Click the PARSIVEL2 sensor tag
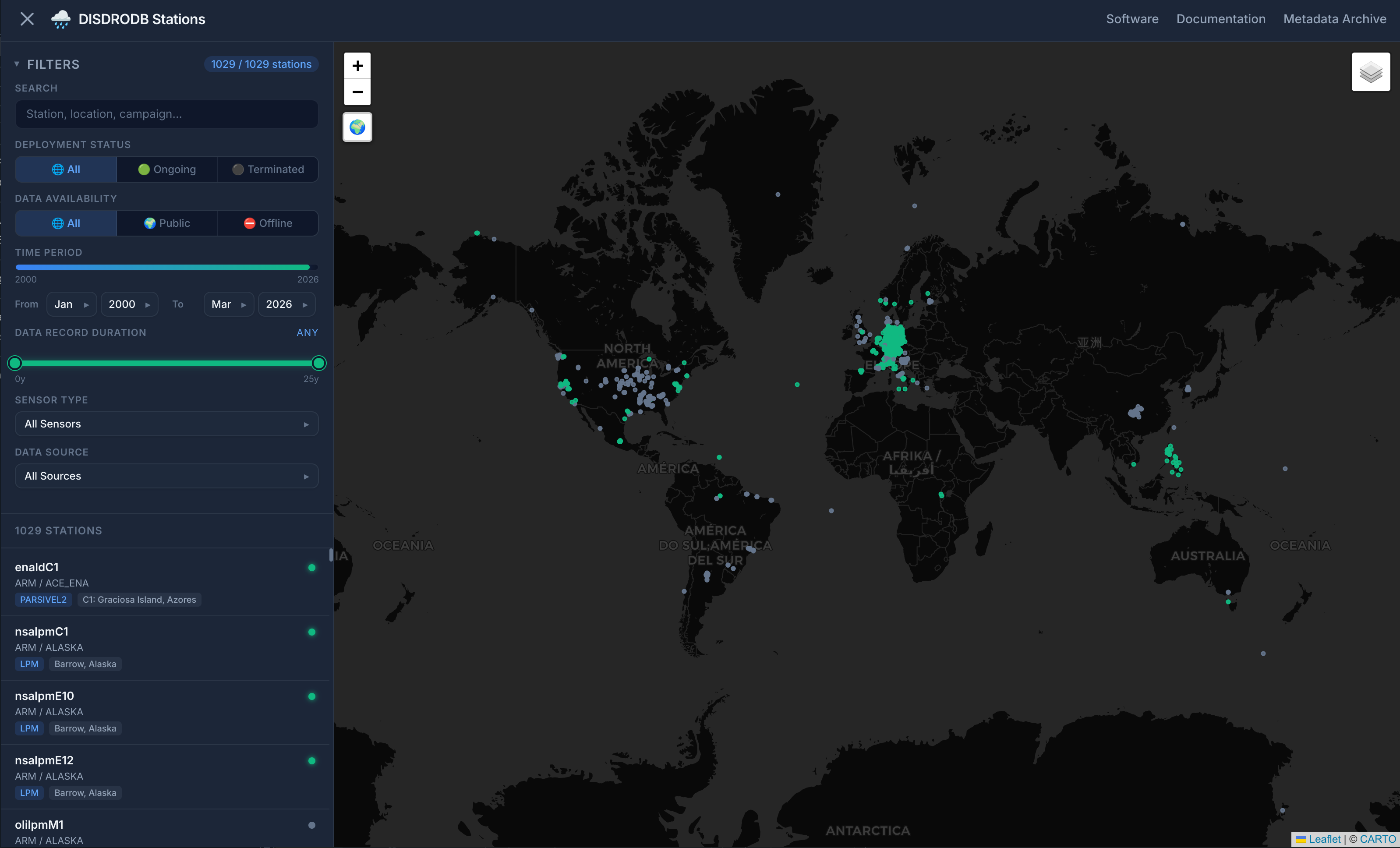This screenshot has width=1400, height=848. tap(43, 599)
